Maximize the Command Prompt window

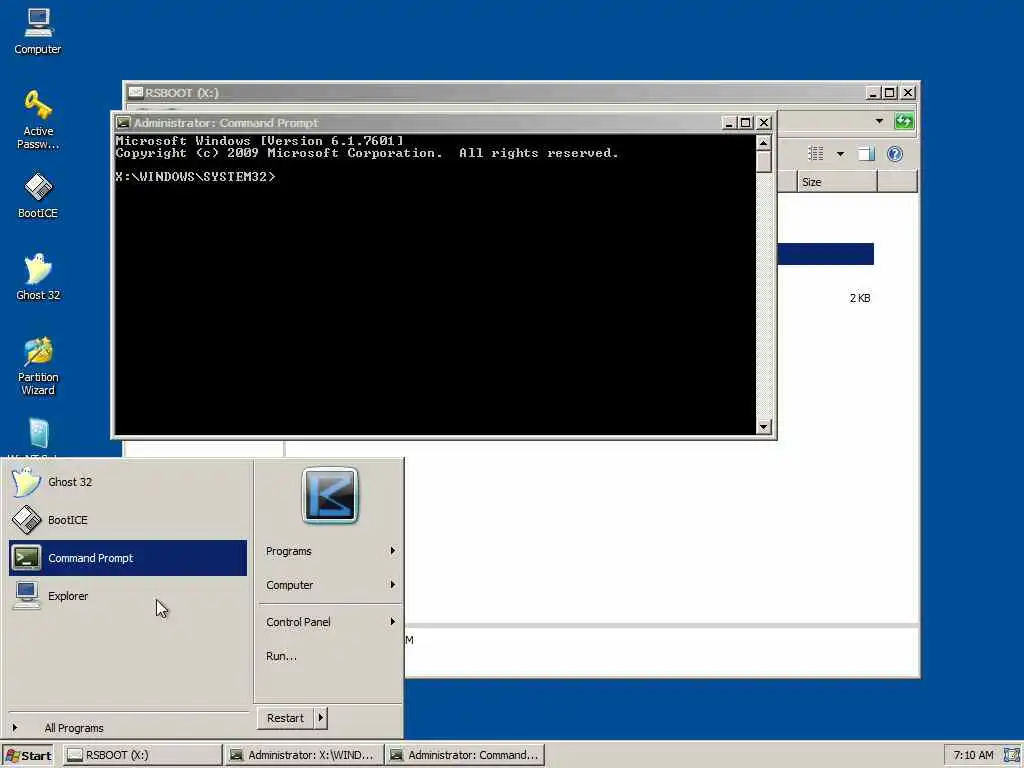746,123
